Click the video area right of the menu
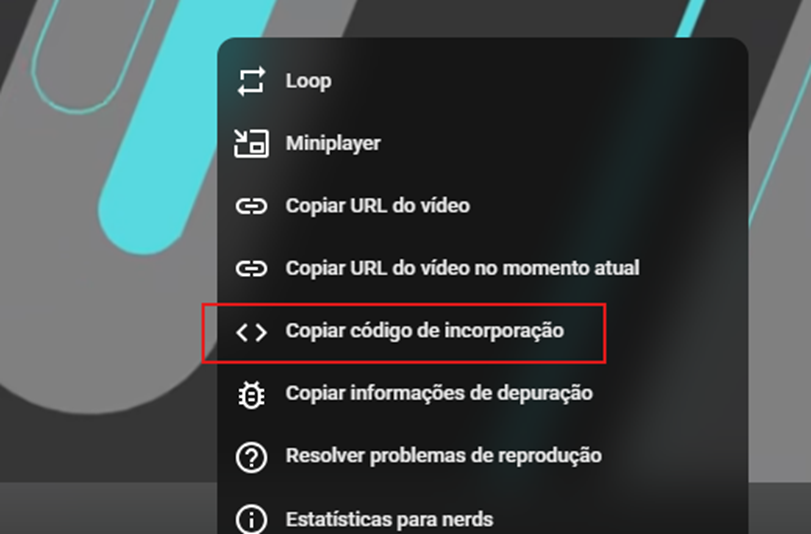The width and height of the screenshot is (811, 534). point(779,259)
